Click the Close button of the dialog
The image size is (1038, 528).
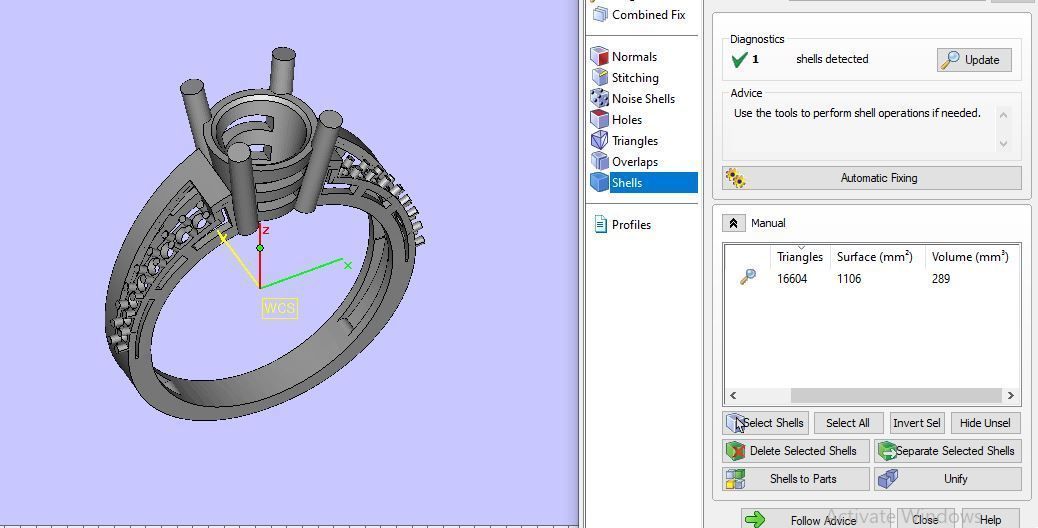[x=925, y=519]
